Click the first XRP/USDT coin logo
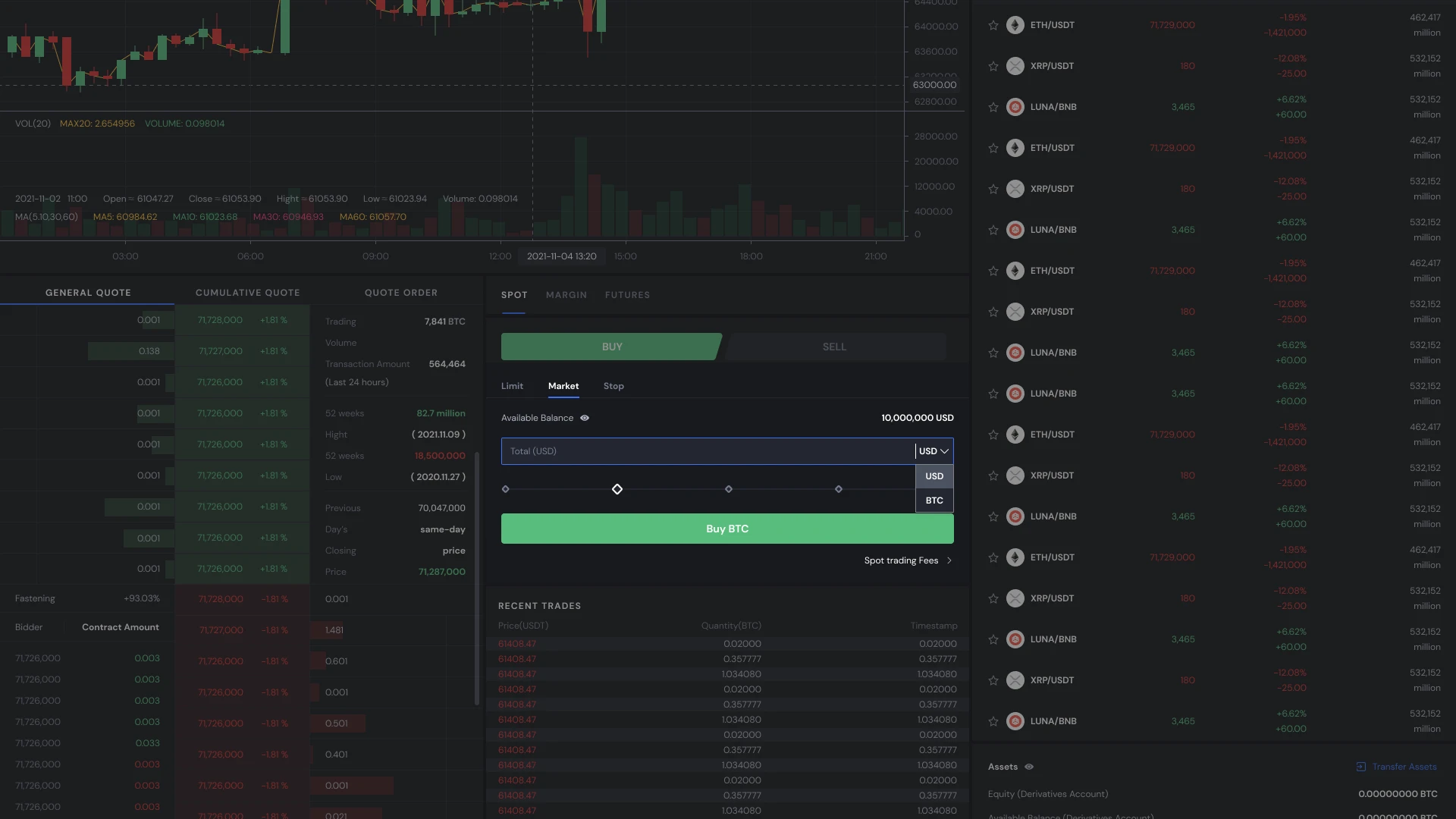The height and width of the screenshot is (819, 1456). [1015, 66]
